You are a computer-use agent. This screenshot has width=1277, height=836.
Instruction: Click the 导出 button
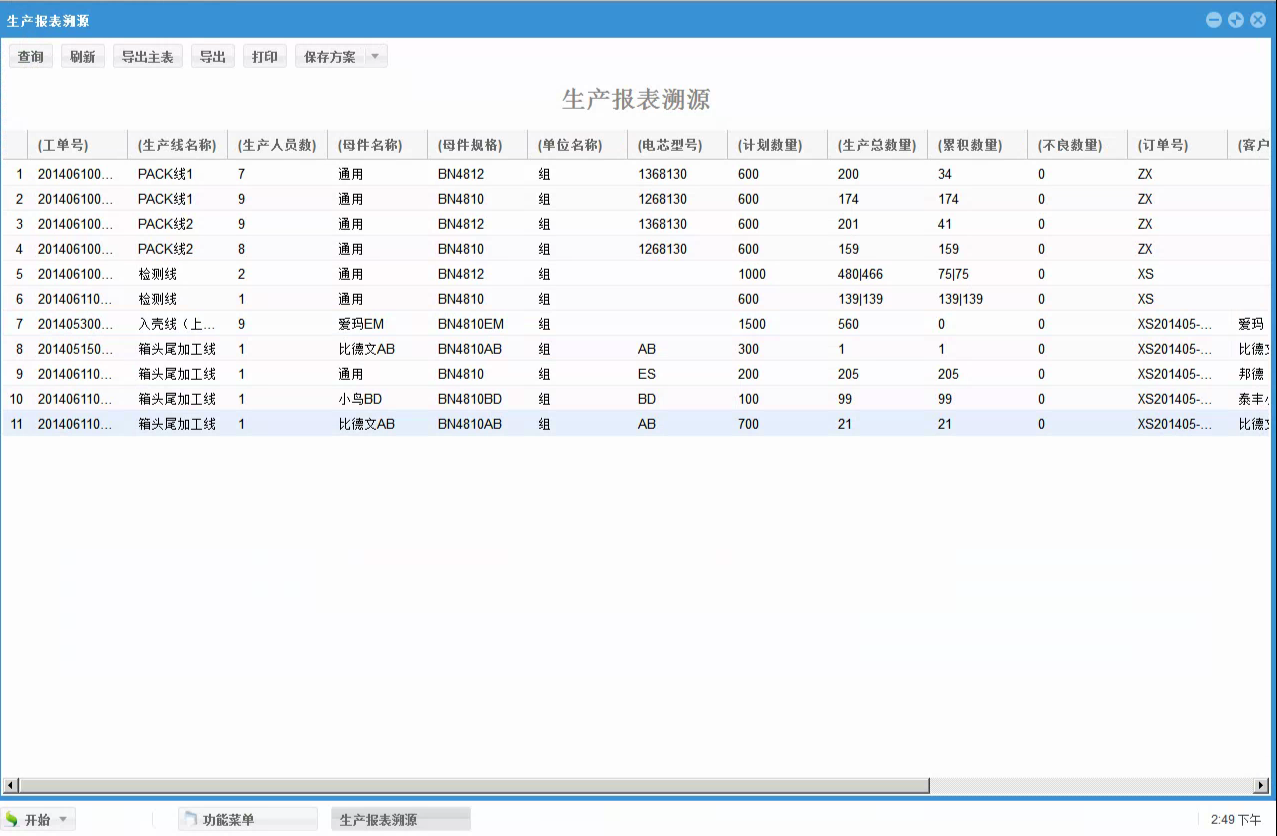213,57
